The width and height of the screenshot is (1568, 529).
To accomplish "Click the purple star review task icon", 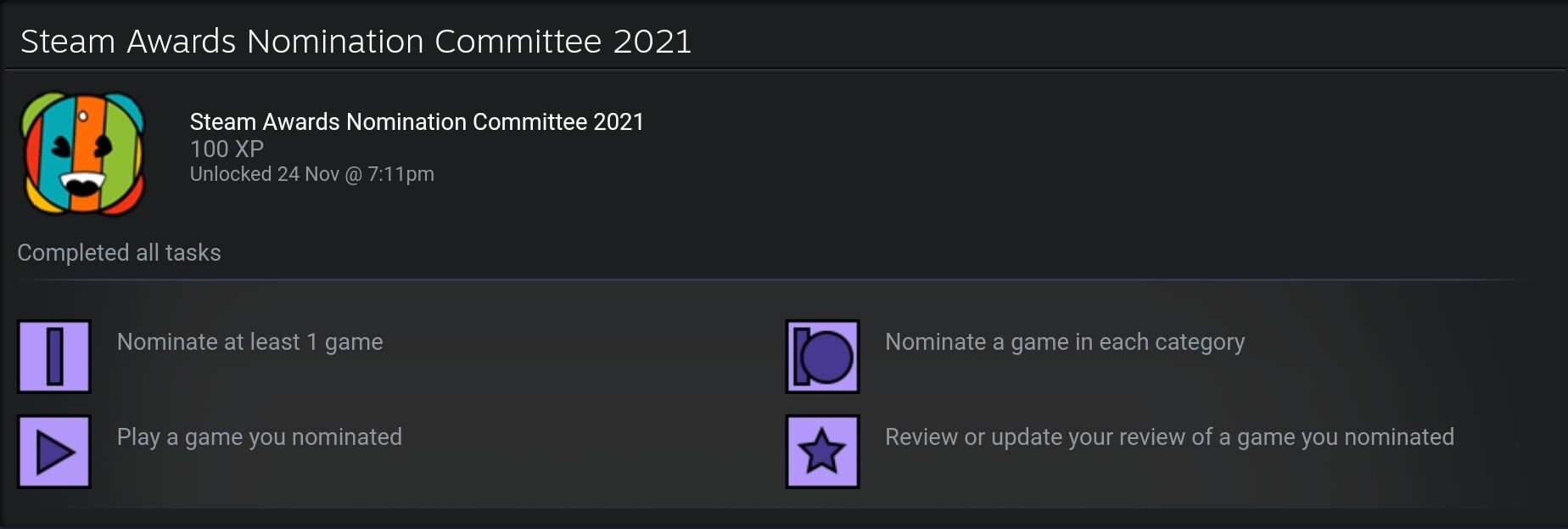I will [822, 452].
